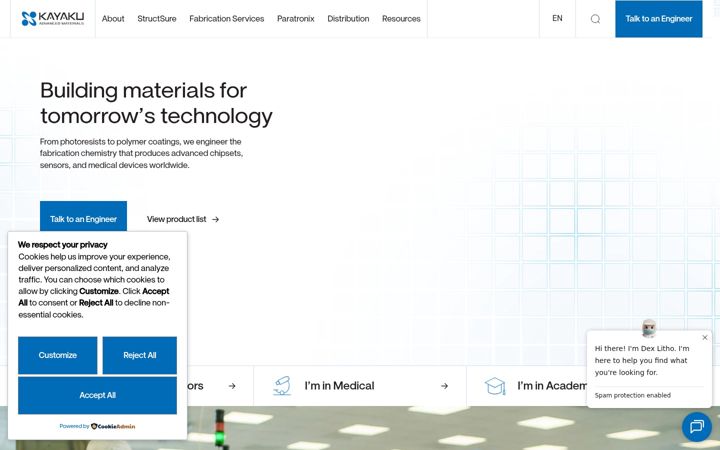Click Customize in the cookie banner
This screenshot has height=450, width=720.
pos(57,355)
